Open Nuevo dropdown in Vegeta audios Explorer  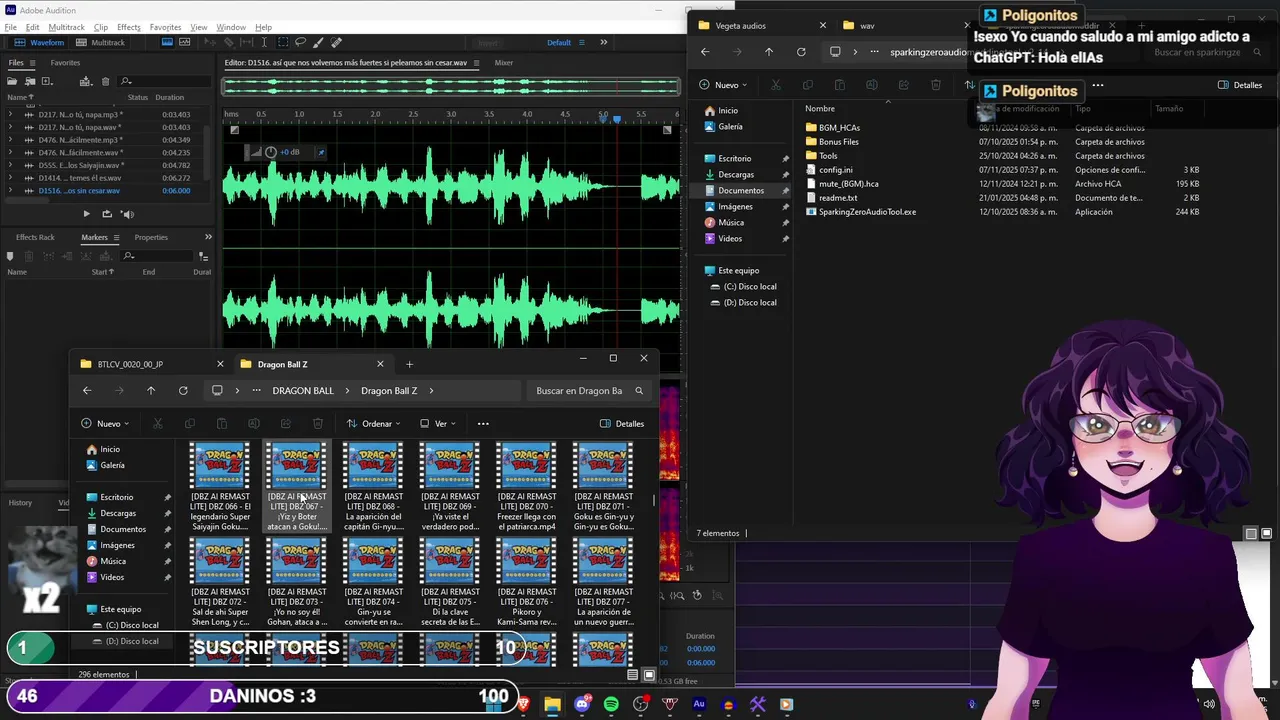pos(722,85)
